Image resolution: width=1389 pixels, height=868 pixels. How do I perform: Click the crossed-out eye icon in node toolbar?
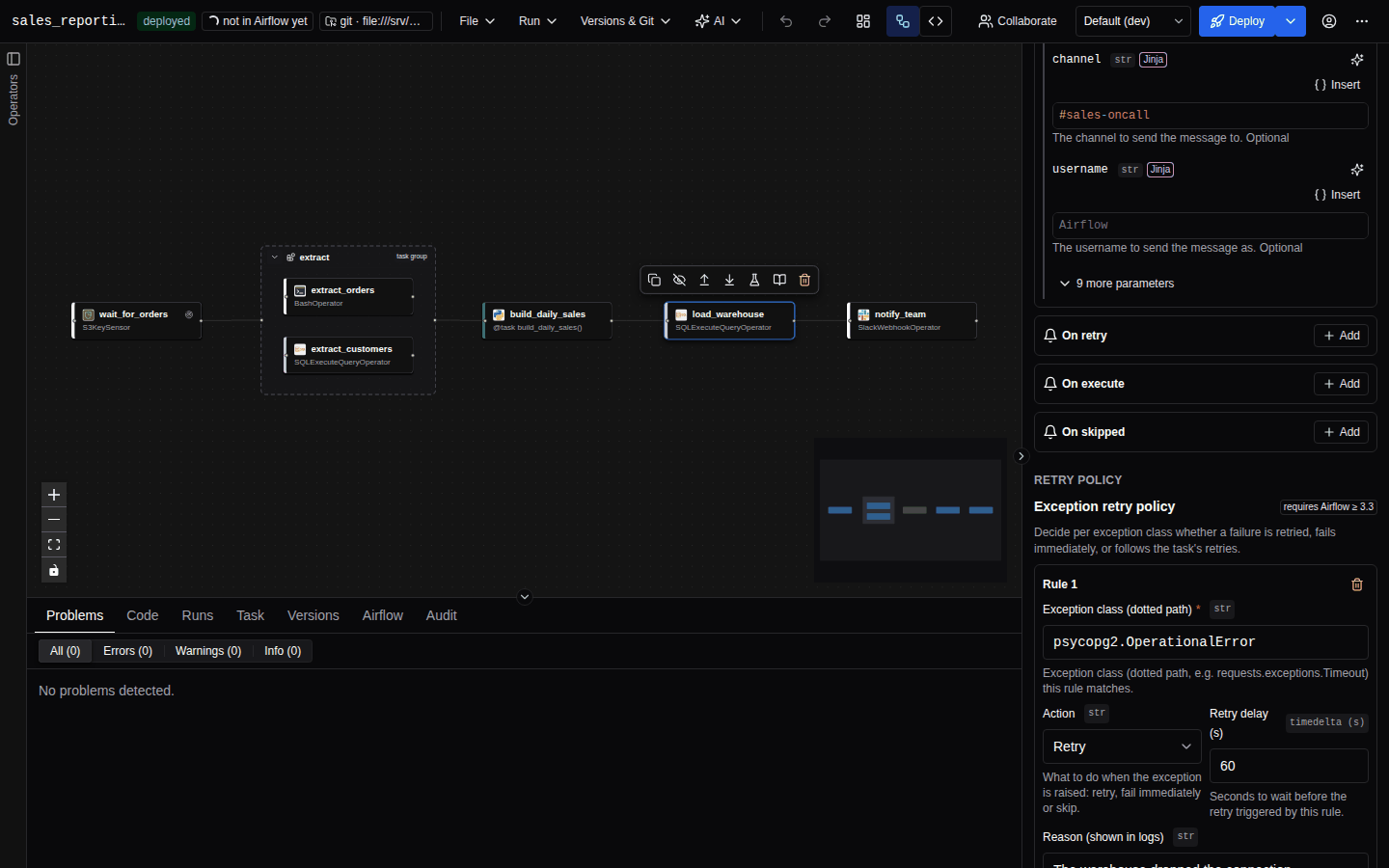point(679,280)
